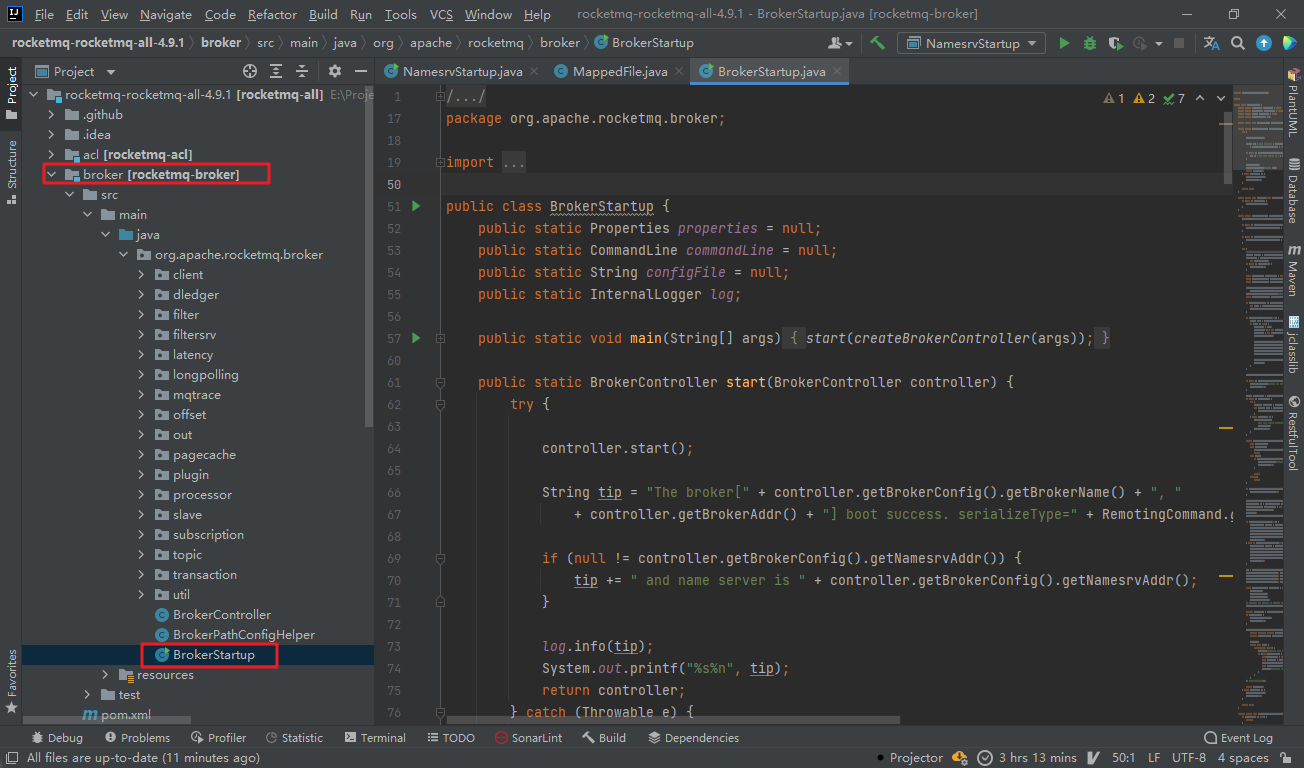Open the Terminal tool window
The image size is (1304, 768).
point(374,737)
